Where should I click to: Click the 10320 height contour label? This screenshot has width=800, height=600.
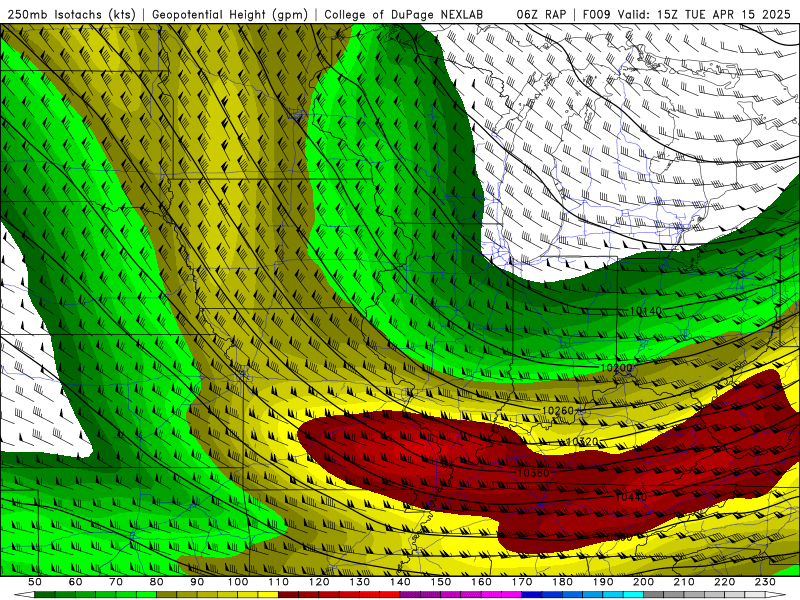(x=583, y=442)
